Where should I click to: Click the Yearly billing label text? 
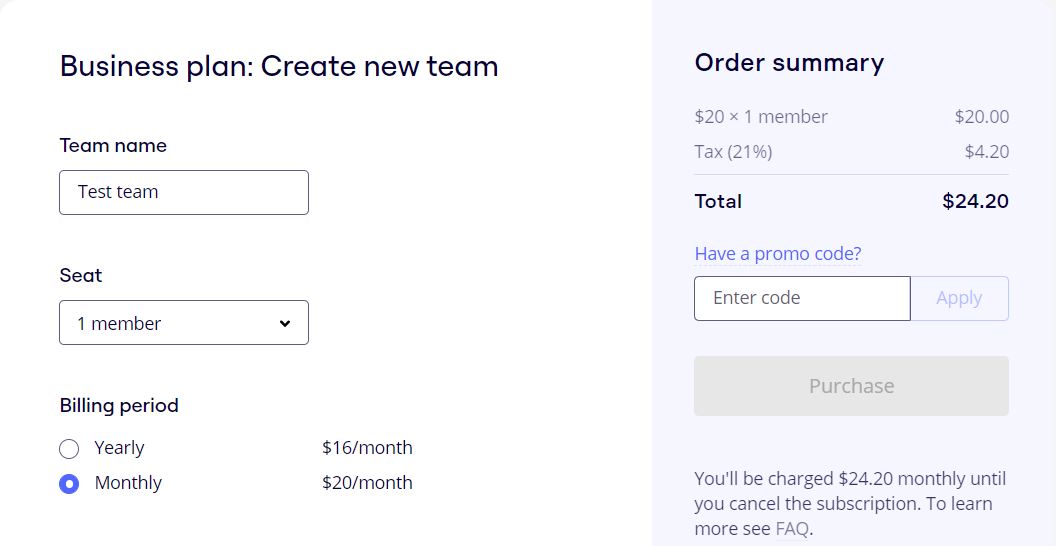[119, 448]
